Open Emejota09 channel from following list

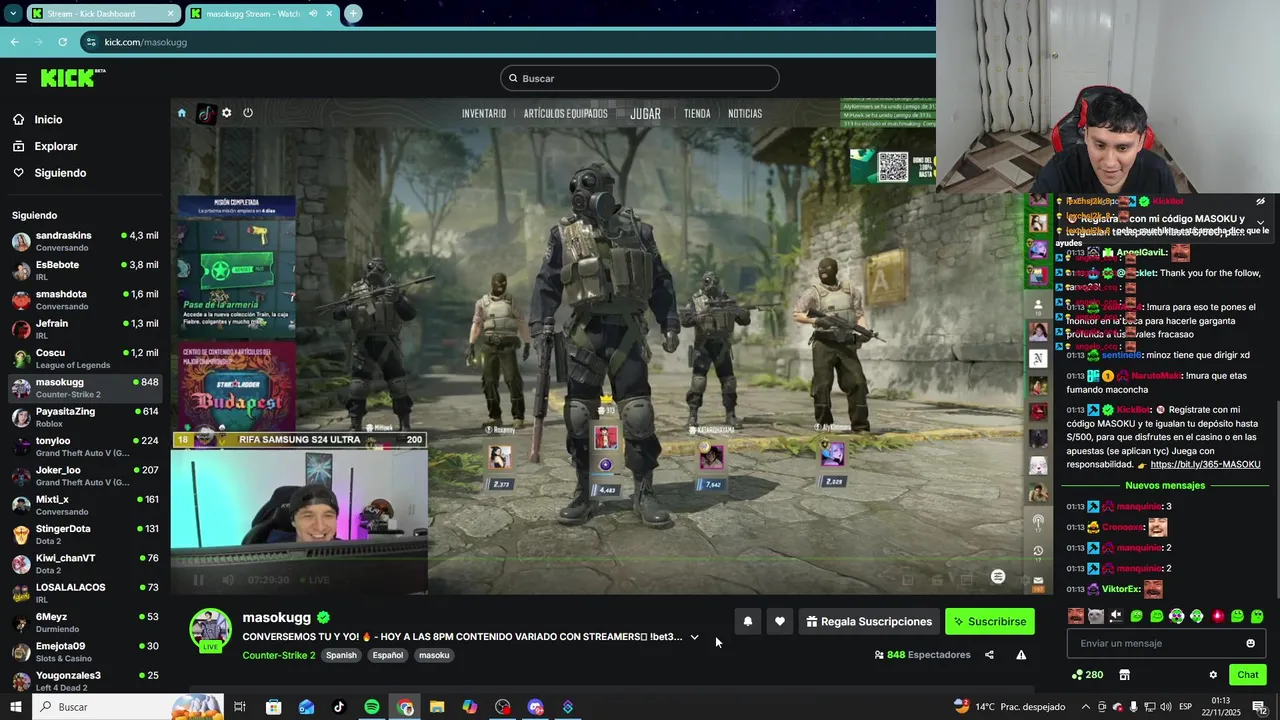coord(85,652)
